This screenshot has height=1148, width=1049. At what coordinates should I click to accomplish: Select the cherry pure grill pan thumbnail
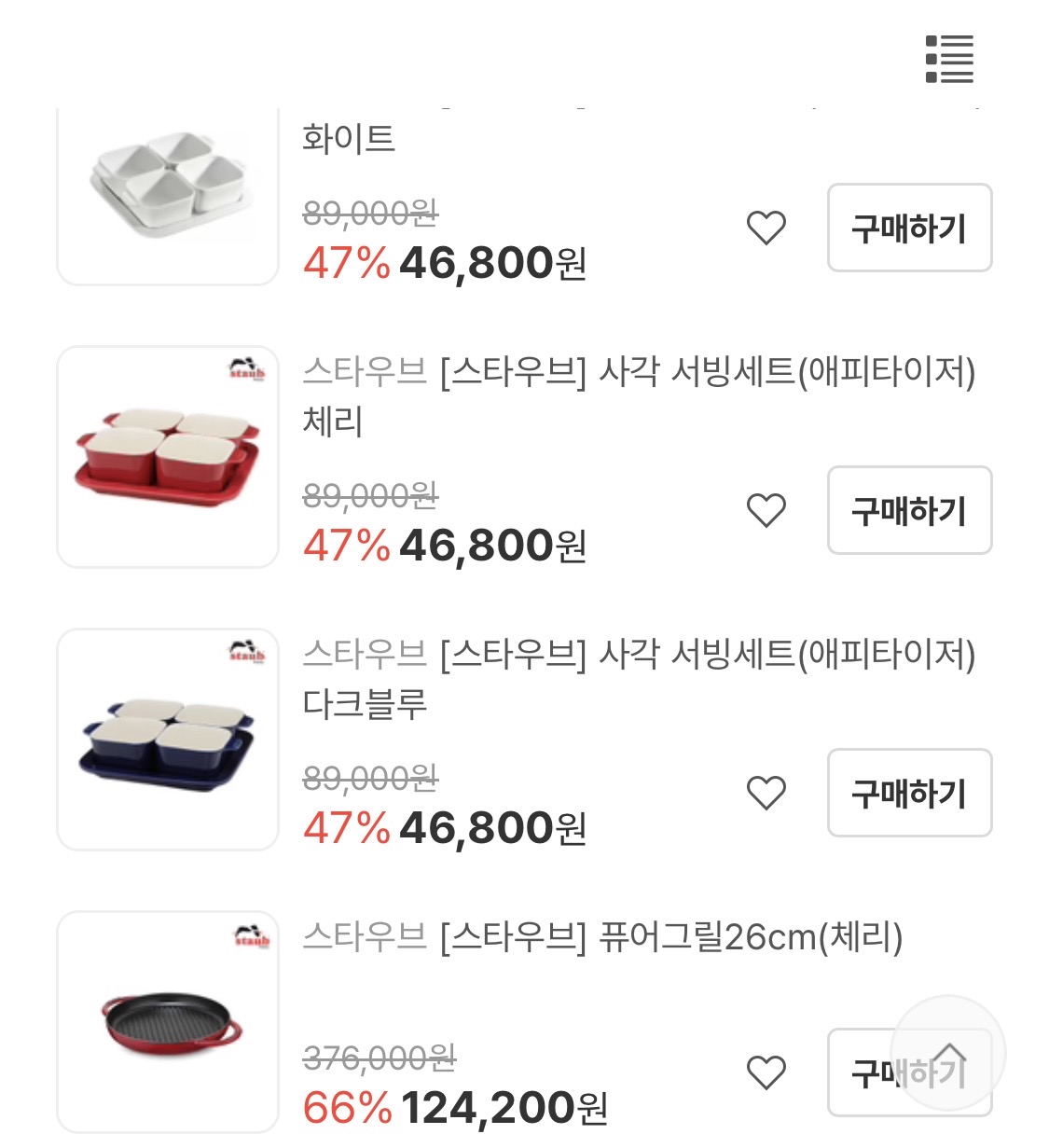pyautogui.click(x=168, y=1022)
